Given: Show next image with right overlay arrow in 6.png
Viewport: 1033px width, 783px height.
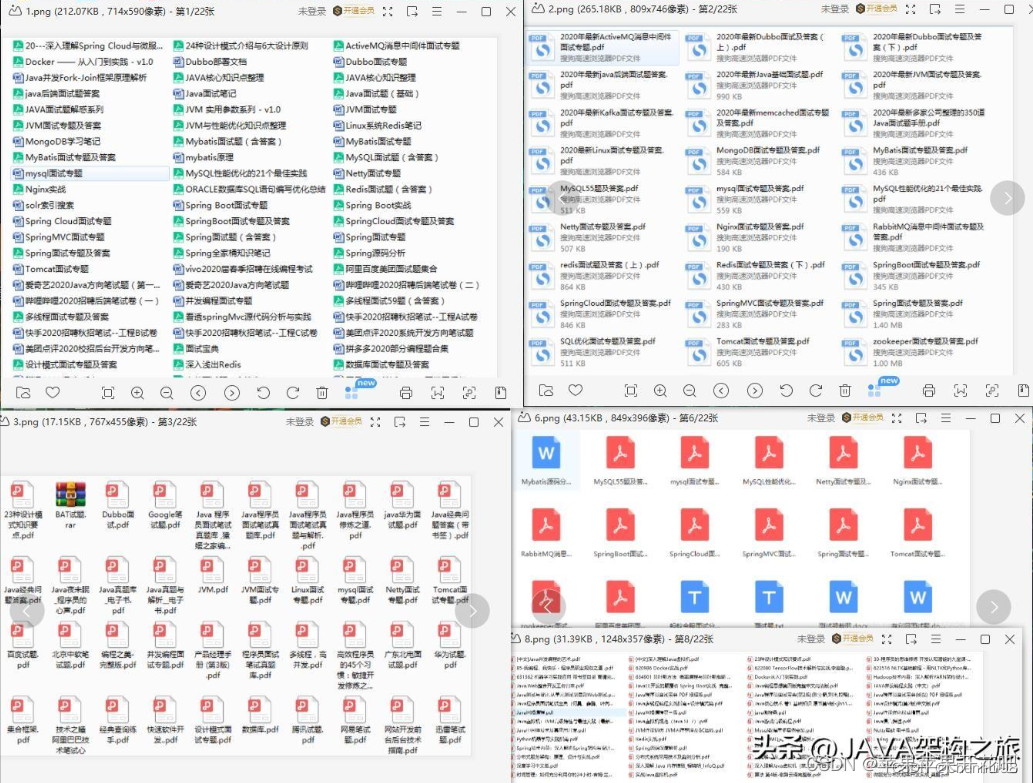Looking at the screenshot, I should [x=993, y=607].
